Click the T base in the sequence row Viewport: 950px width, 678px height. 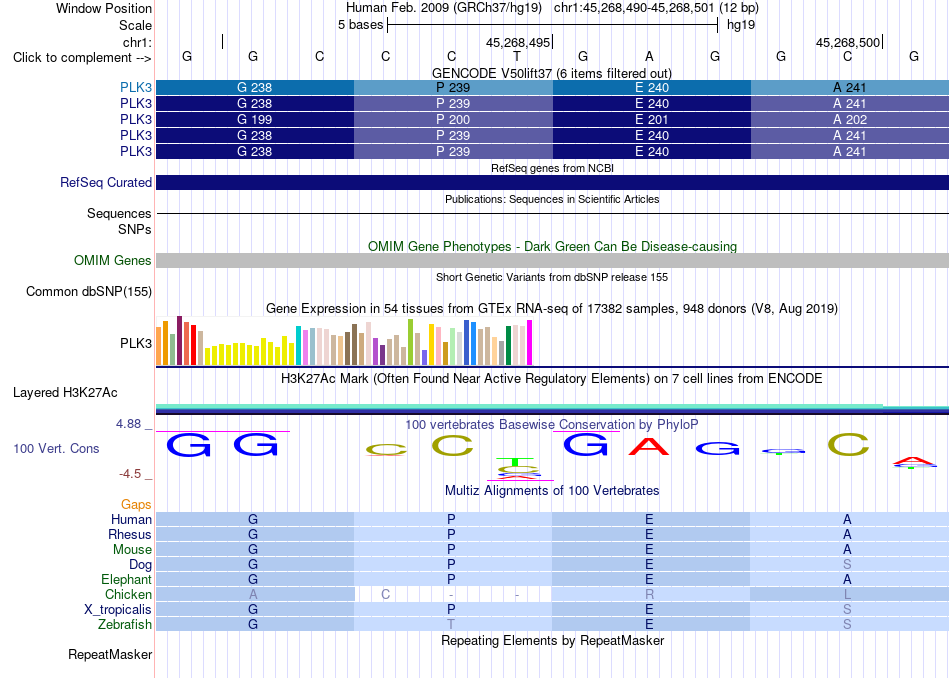tap(517, 56)
